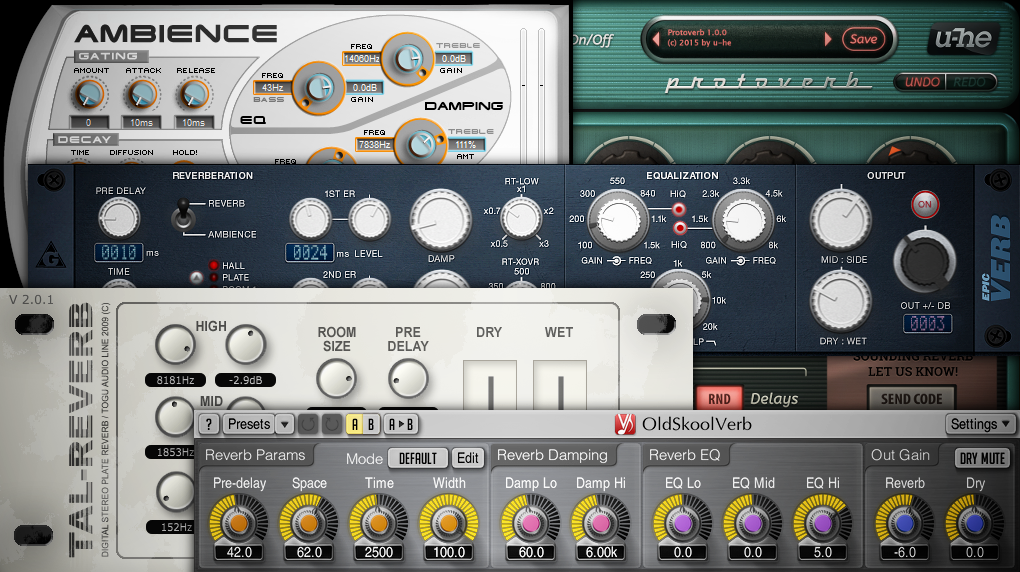Select the Reverb EQ tab
This screenshot has height=572, width=1020.
[685, 455]
